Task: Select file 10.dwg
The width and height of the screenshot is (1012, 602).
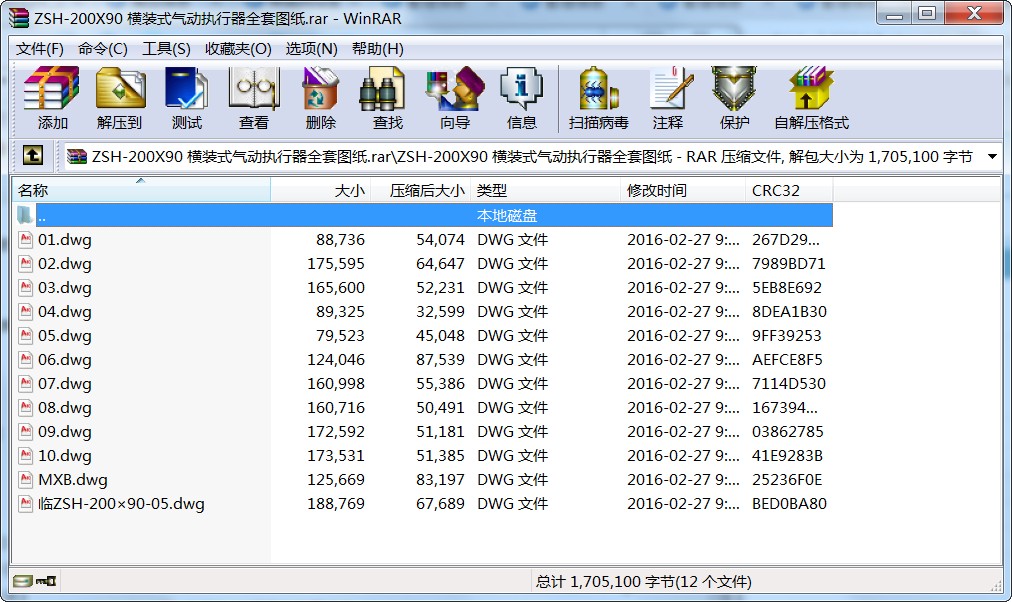Action: [x=65, y=455]
